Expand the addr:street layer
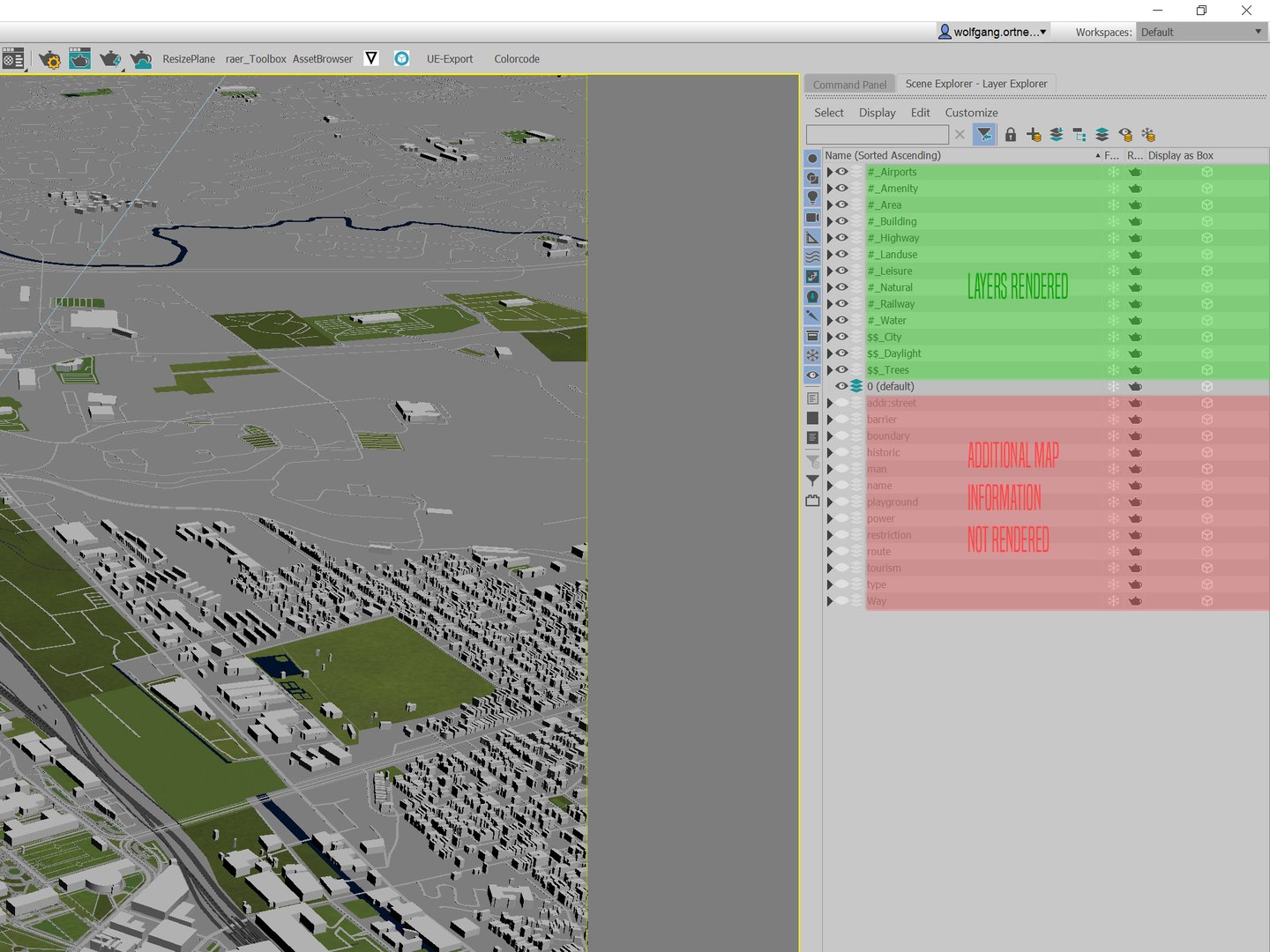 pyautogui.click(x=829, y=403)
